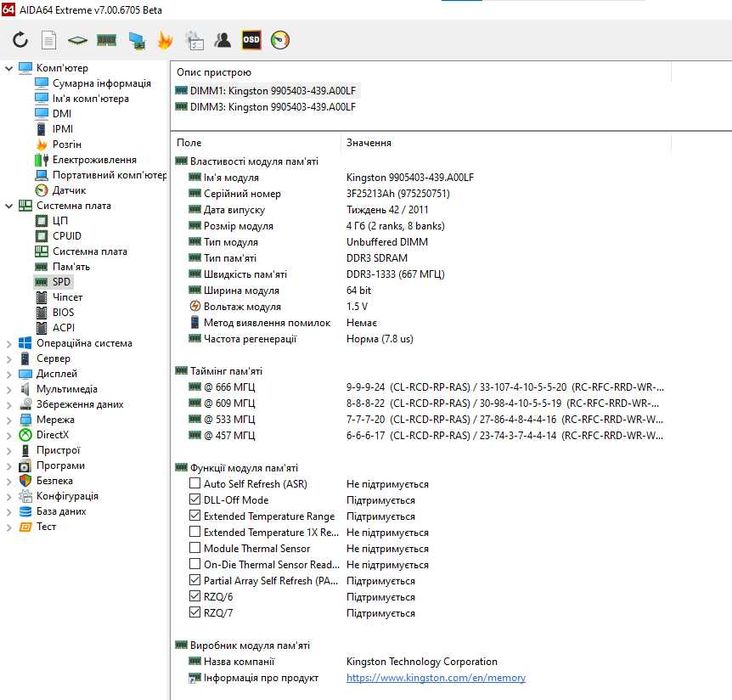Toggle the RZQ/6 checkbox

[195, 596]
